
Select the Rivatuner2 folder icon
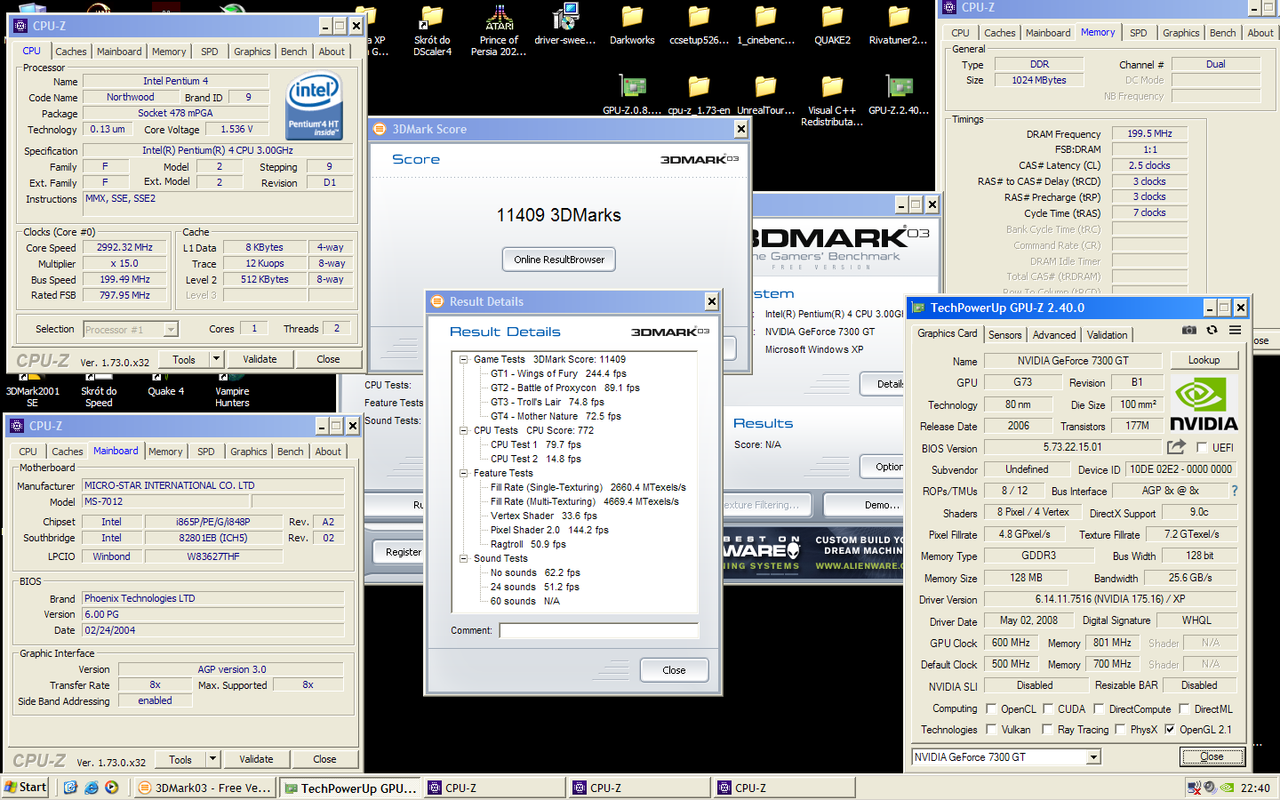pyautogui.click(x=899, y=26)
